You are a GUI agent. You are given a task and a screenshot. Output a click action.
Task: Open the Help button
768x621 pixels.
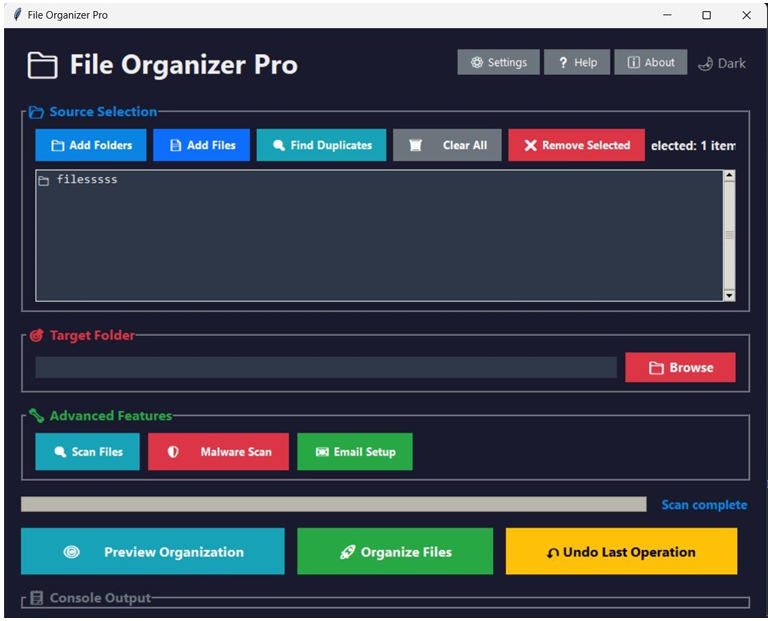[576, 62]
